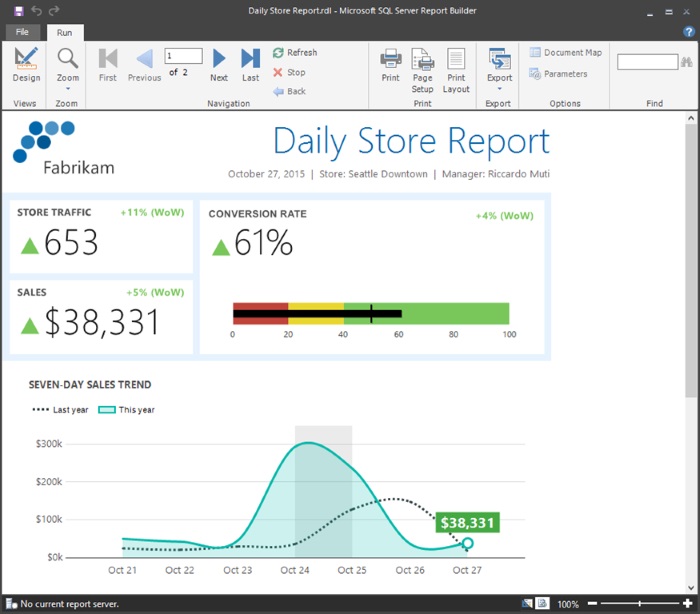Click the find binoculars icon

pos(686,62)
